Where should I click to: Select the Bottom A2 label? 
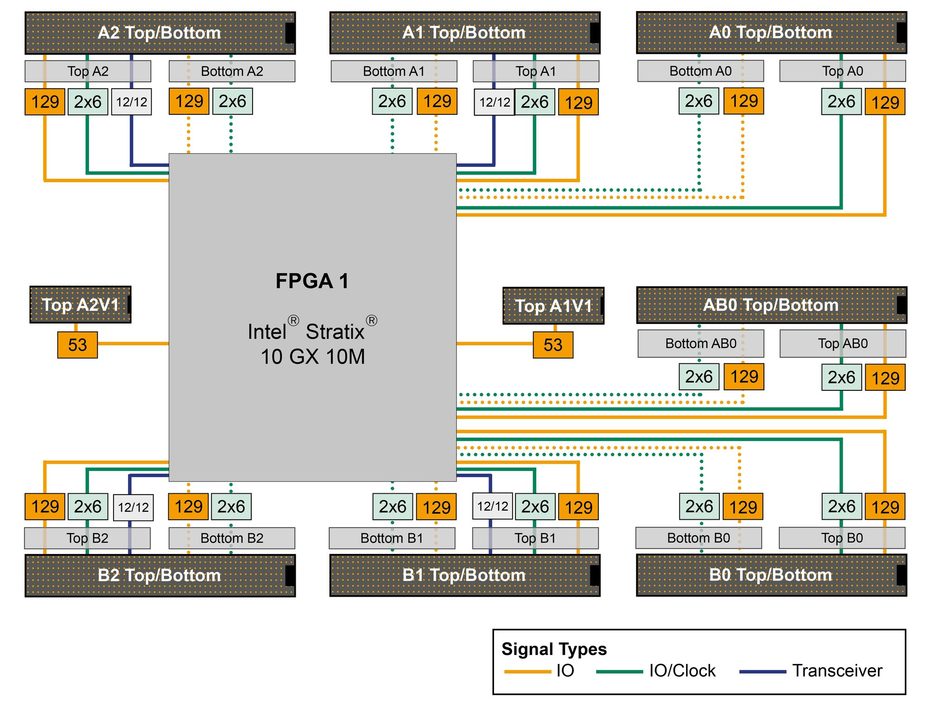(x=232, y=72)
